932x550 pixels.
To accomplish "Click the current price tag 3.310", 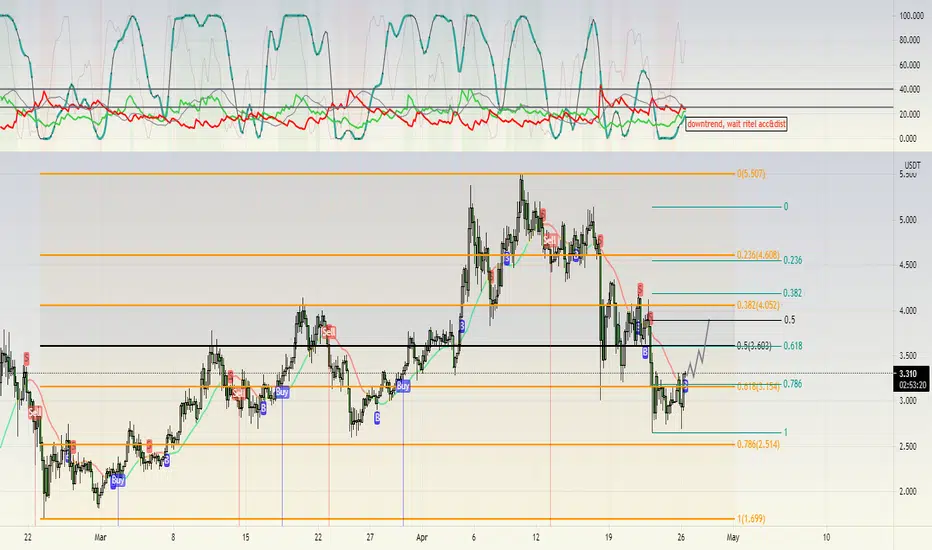I will coord(908,374).
